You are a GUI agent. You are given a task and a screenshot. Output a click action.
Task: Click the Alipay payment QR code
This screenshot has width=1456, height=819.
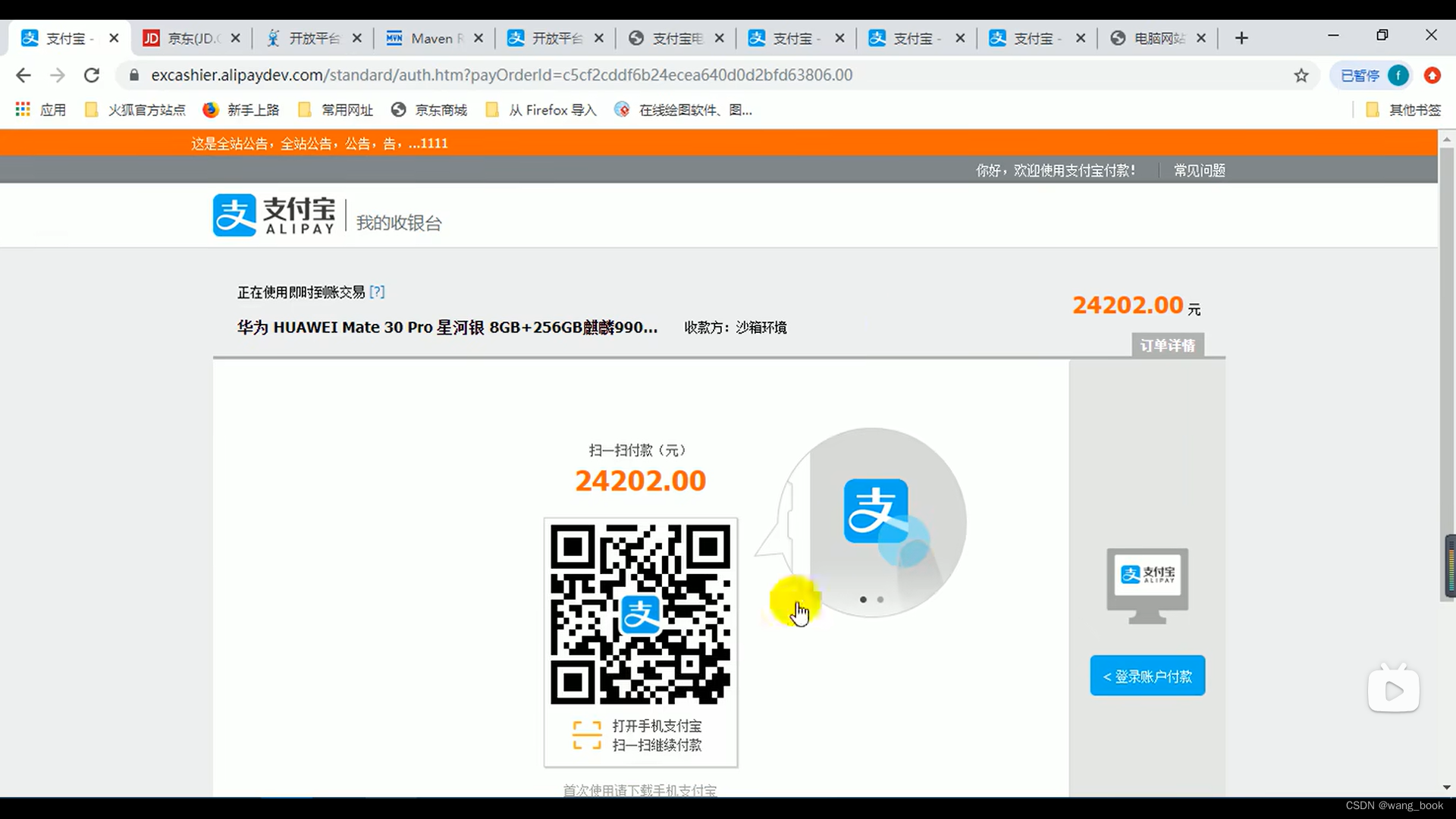640,614
